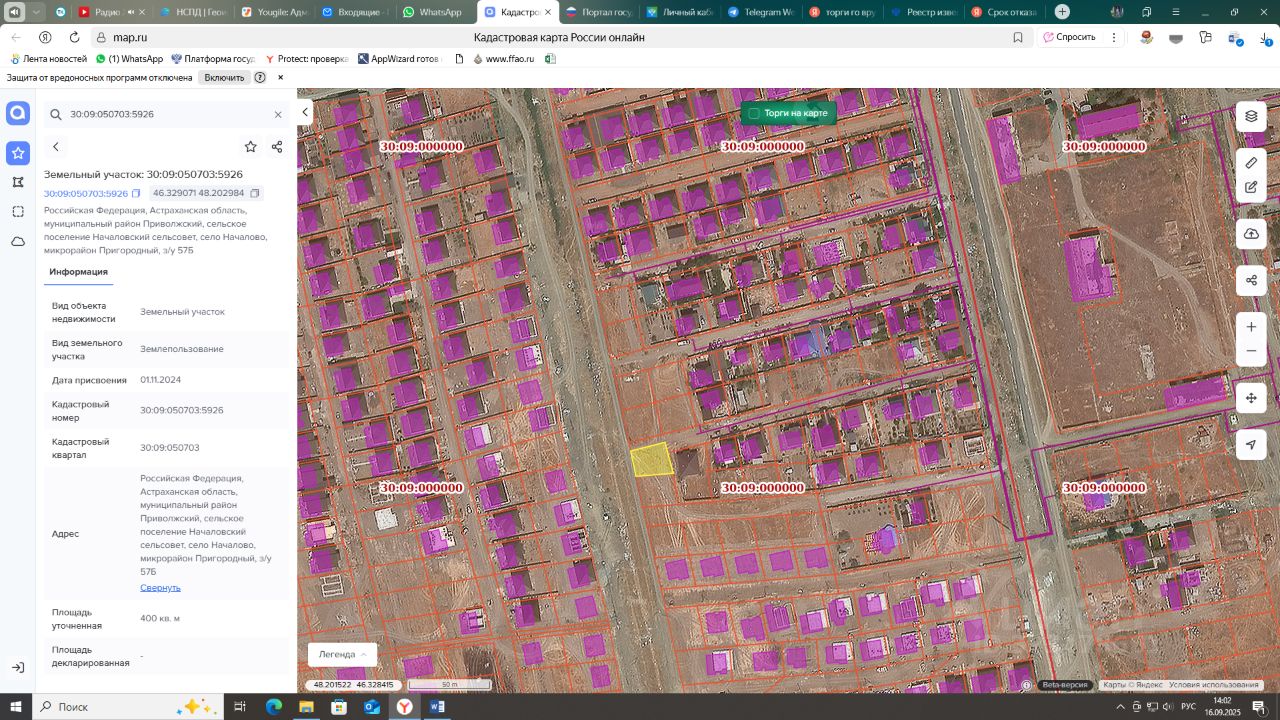Collapse the address with 'Свернуть'
Image resolution: width=1280 pixels, height=720 pixels.
160,588
